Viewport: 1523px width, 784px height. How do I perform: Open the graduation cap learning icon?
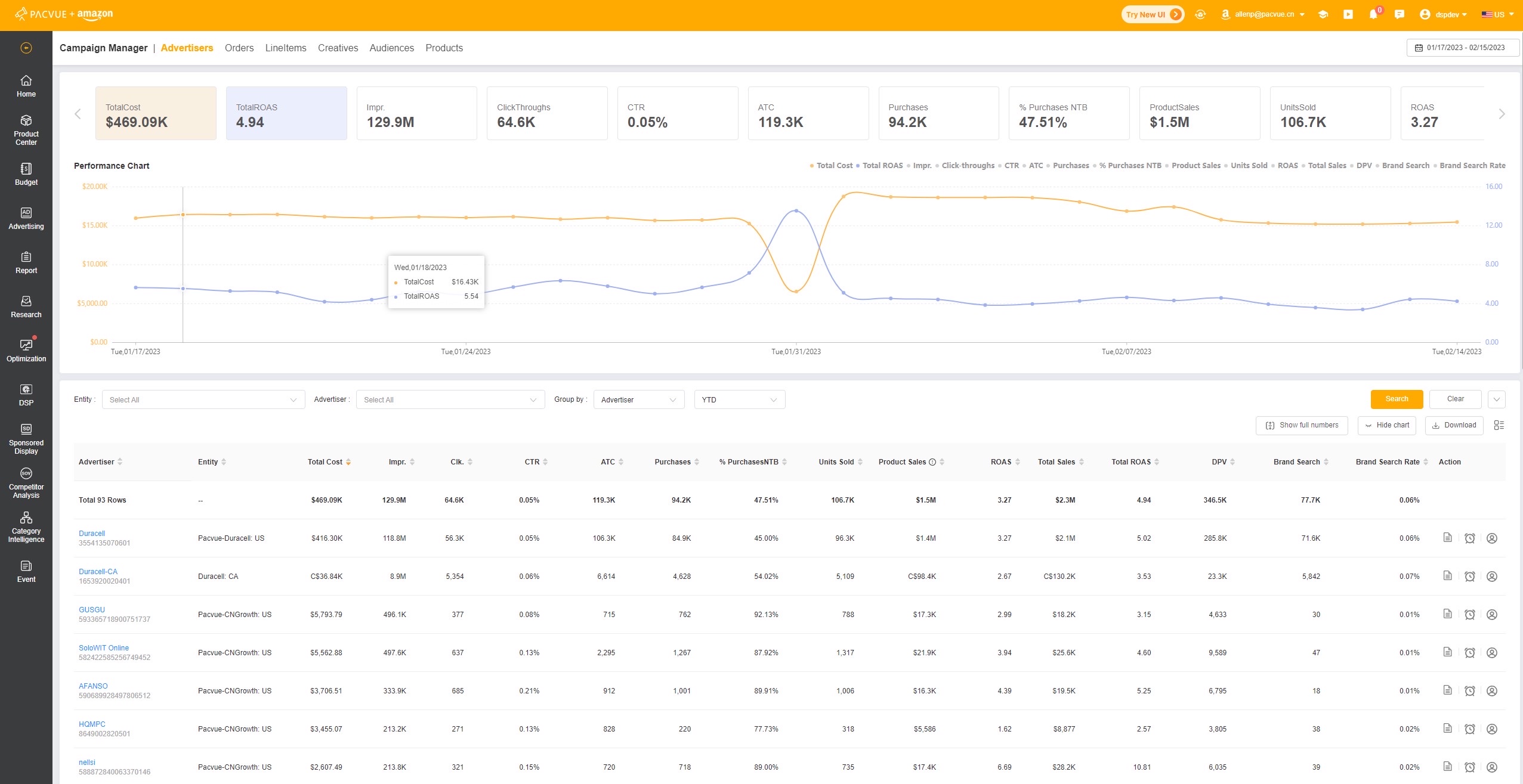click(1323, 14)
